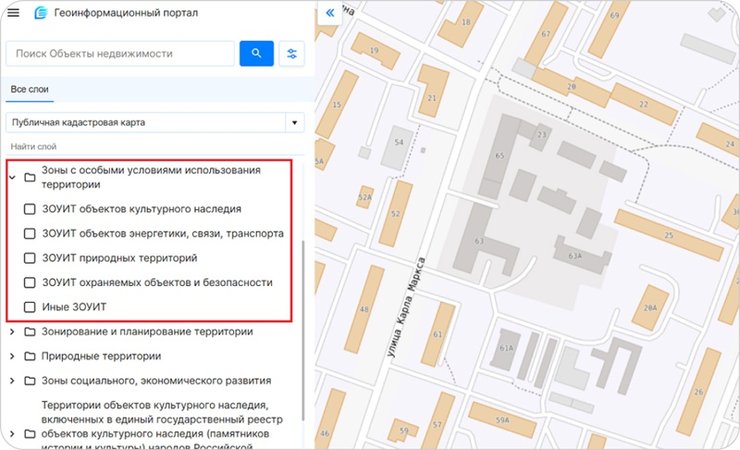Collapse Зоны с особыми условиями использования group
740x450 pixels.
click(12, 178)
